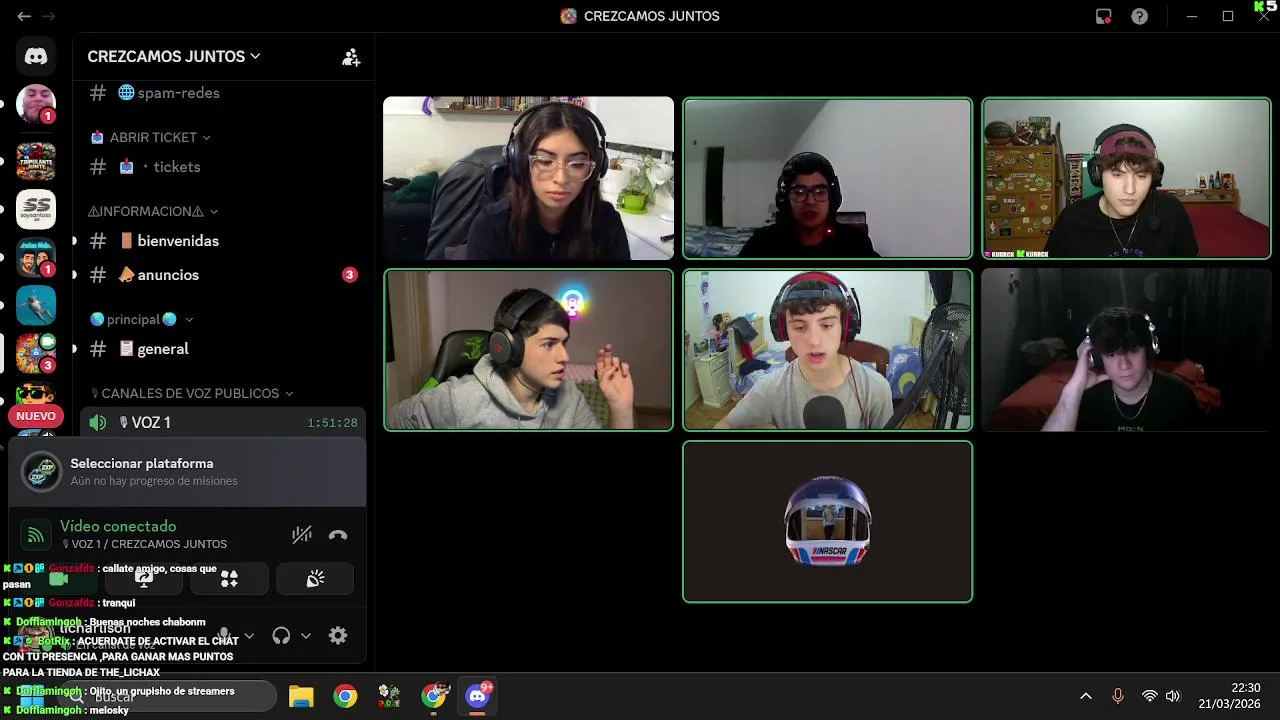Open the missions ZXP platform icon
Image resolution: width=1280 pixels, height=720 pixels.
coord(42,472)
